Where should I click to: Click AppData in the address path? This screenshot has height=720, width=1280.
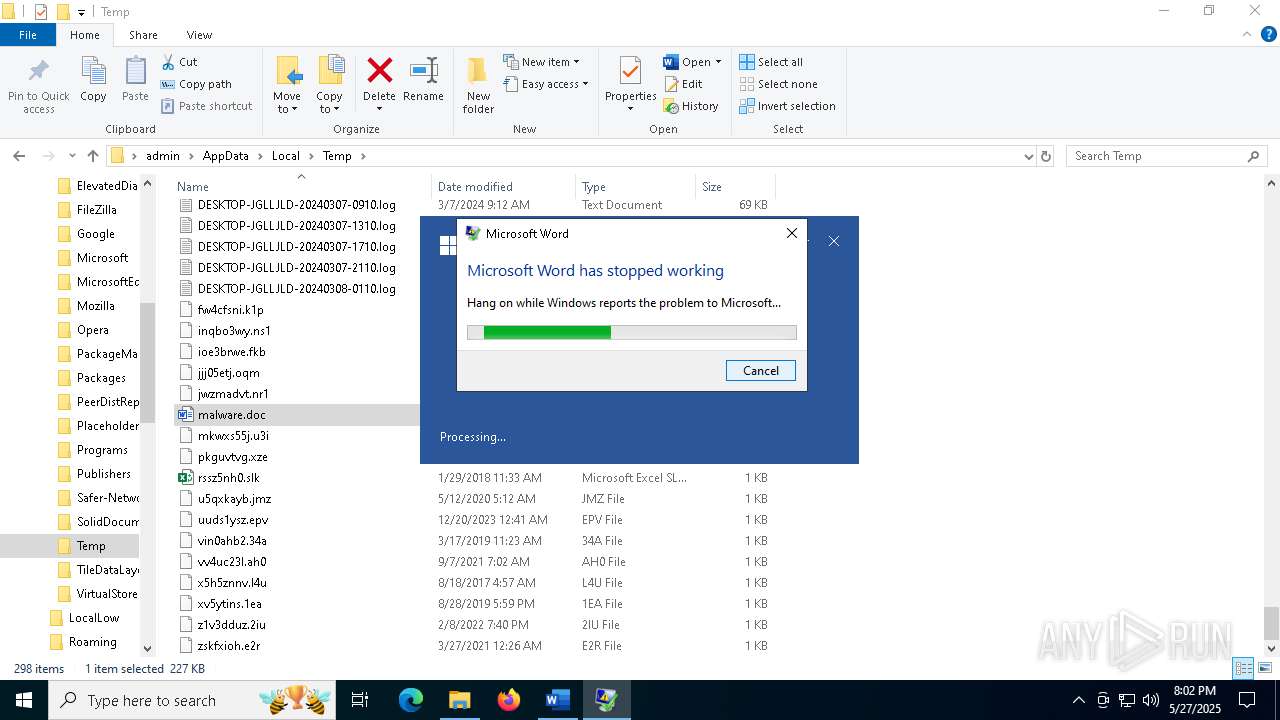(x=225, y=156)
